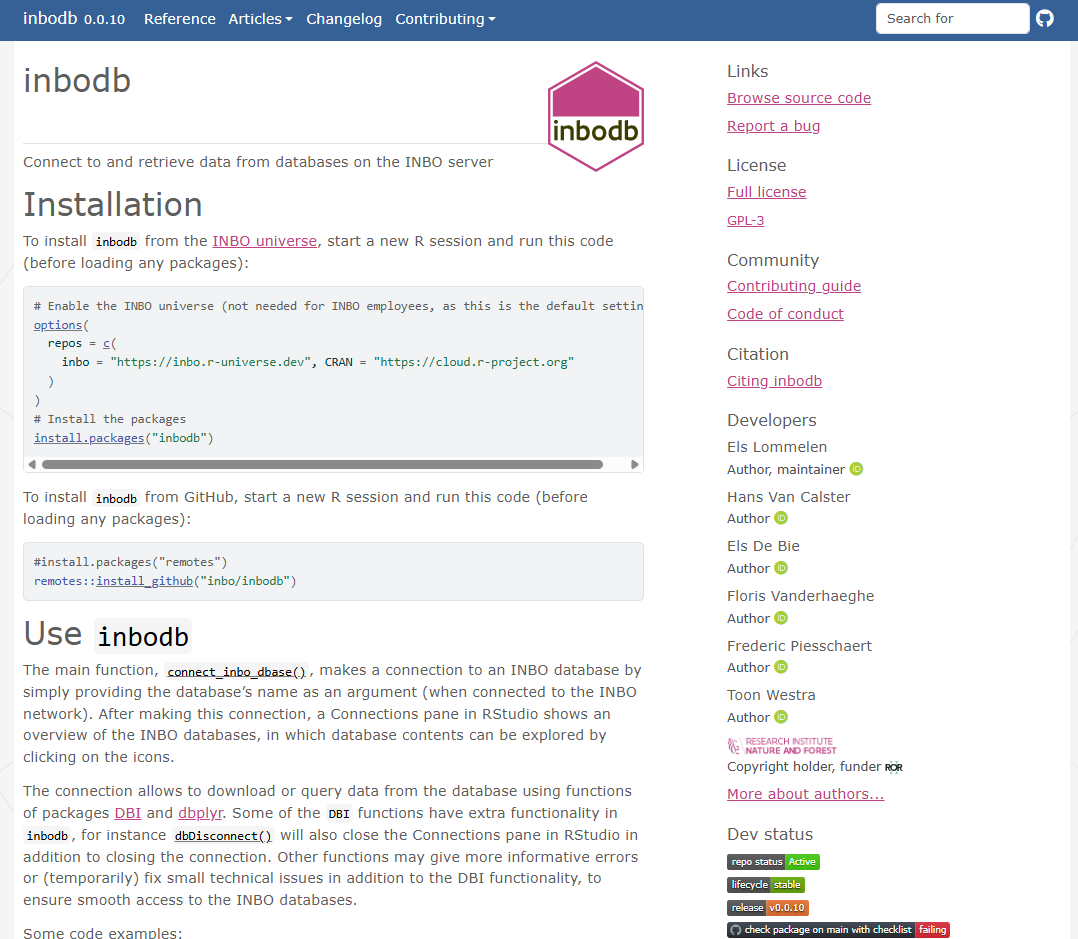Viewport: 1078px width, 939px height.
Task: Click the Research Institute Nature and Forest logo
Action: pos(782,746)
